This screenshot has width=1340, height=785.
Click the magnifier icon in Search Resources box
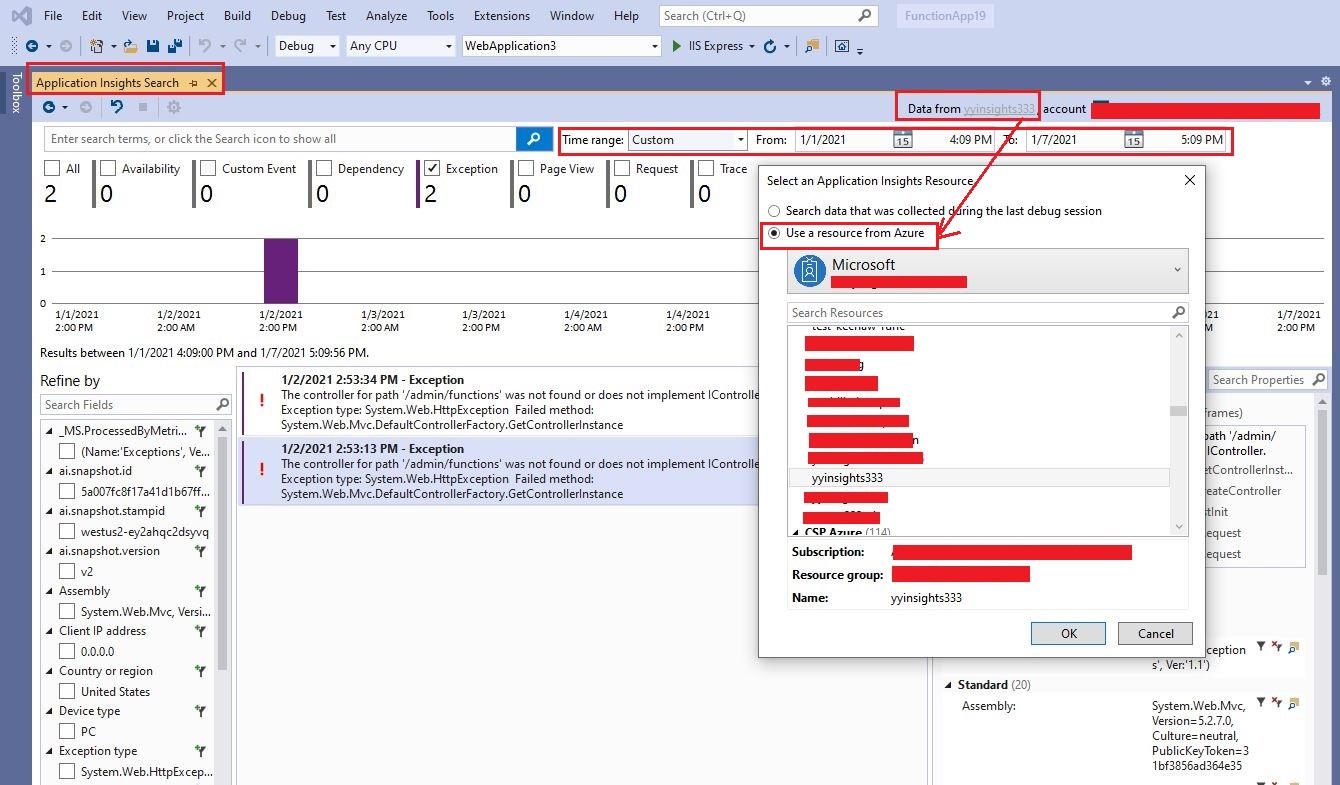point(1179,313)
